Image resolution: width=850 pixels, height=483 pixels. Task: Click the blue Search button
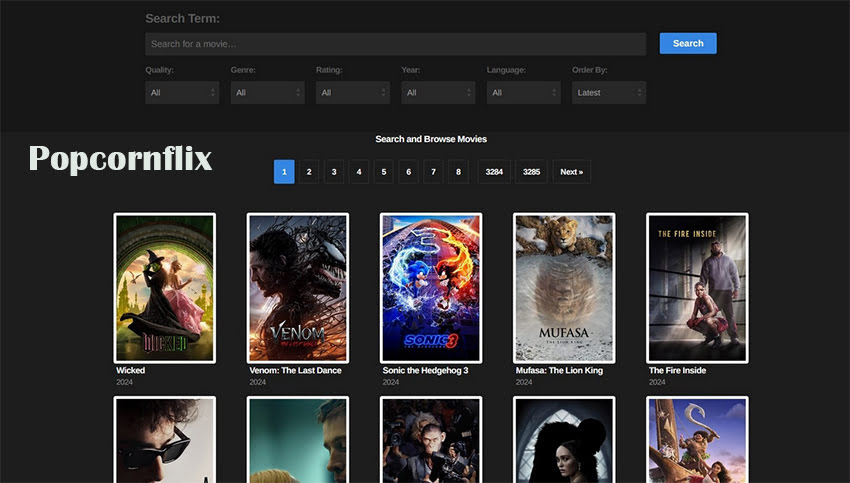pyautogui.click(x=688, y=43)
